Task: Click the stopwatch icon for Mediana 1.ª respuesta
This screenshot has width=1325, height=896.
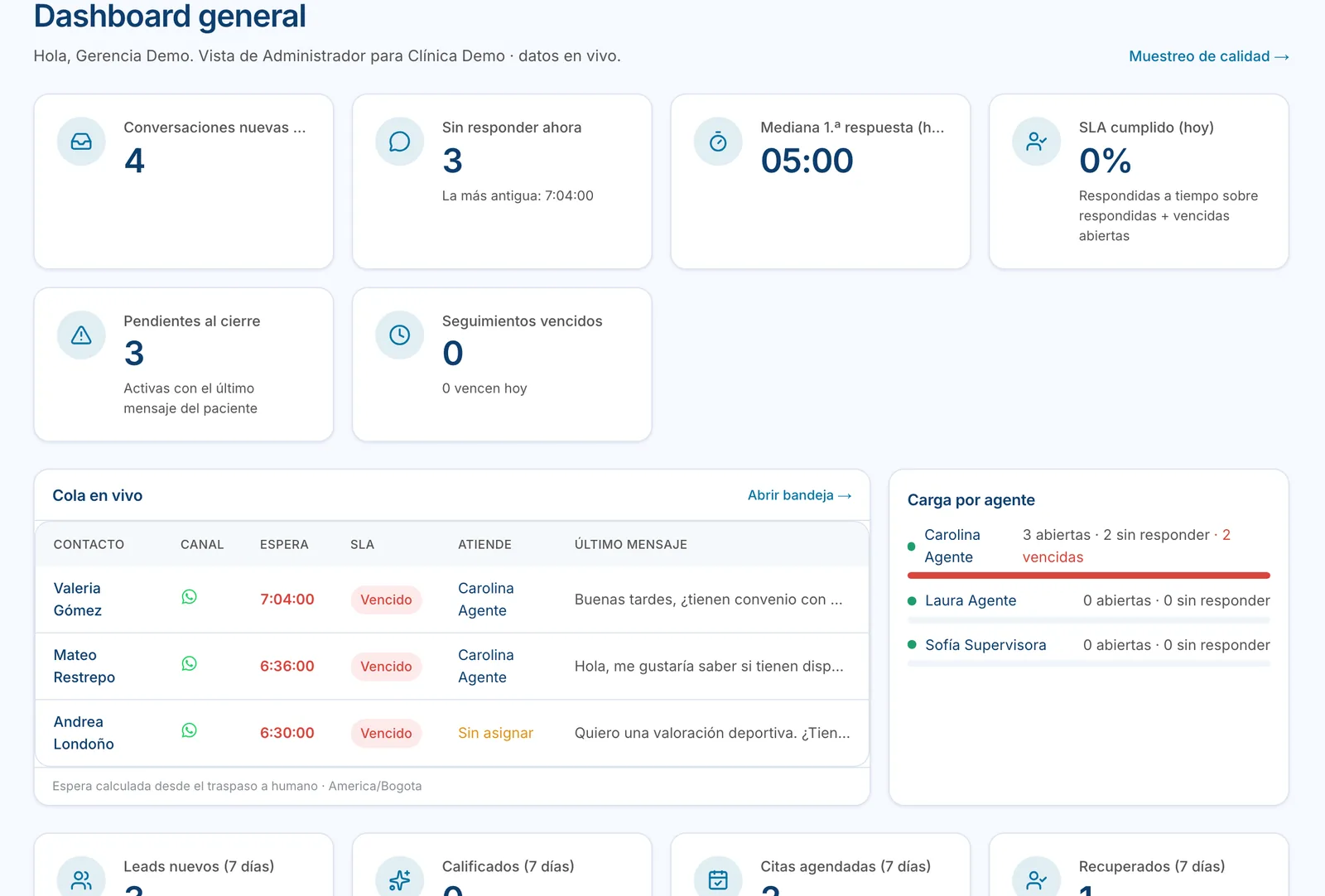Action: 718,142
